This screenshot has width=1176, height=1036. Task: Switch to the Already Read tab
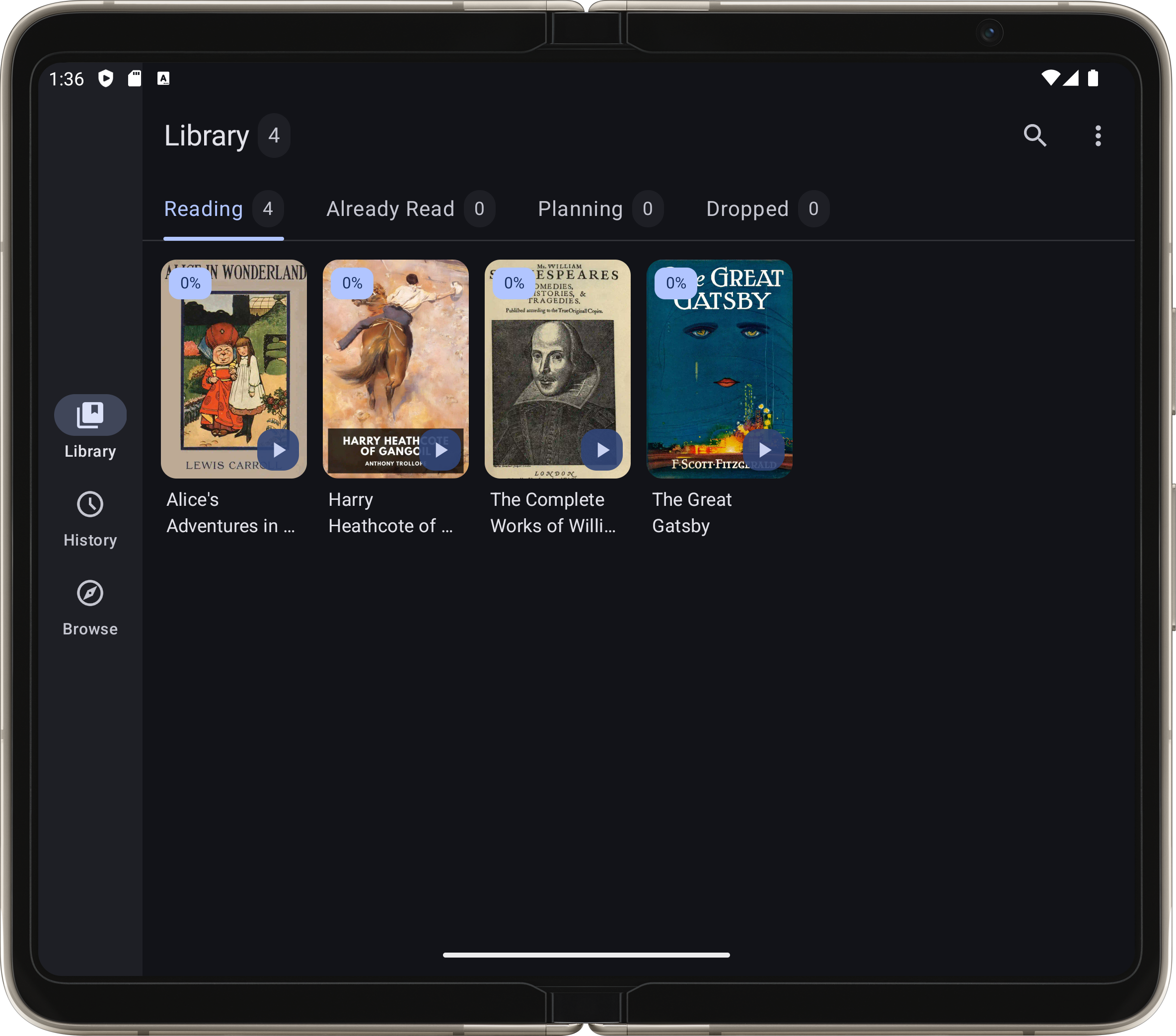[410, 209]
